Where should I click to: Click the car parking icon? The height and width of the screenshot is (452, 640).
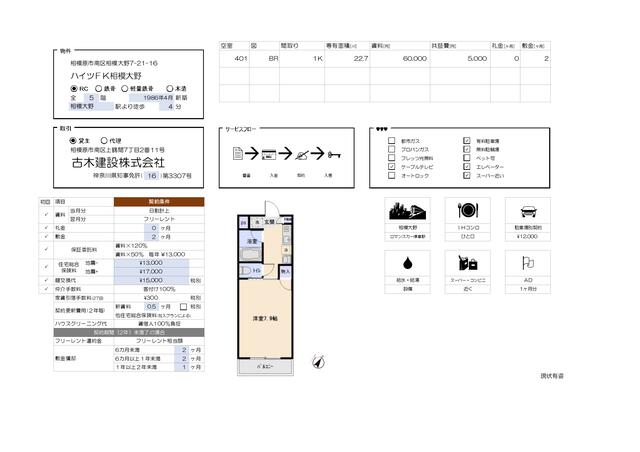click(x=528, y=211)
